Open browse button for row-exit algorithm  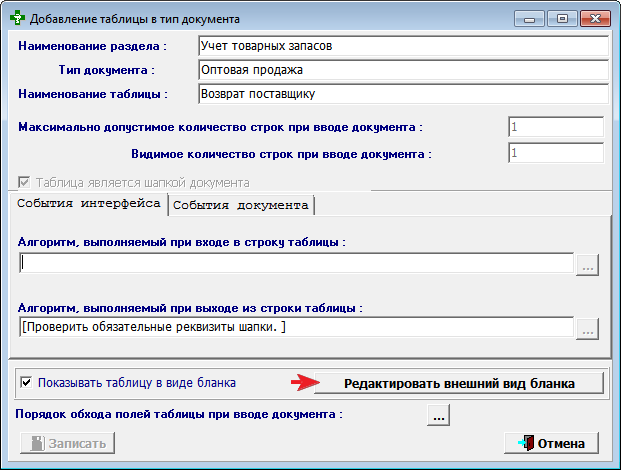587,328
